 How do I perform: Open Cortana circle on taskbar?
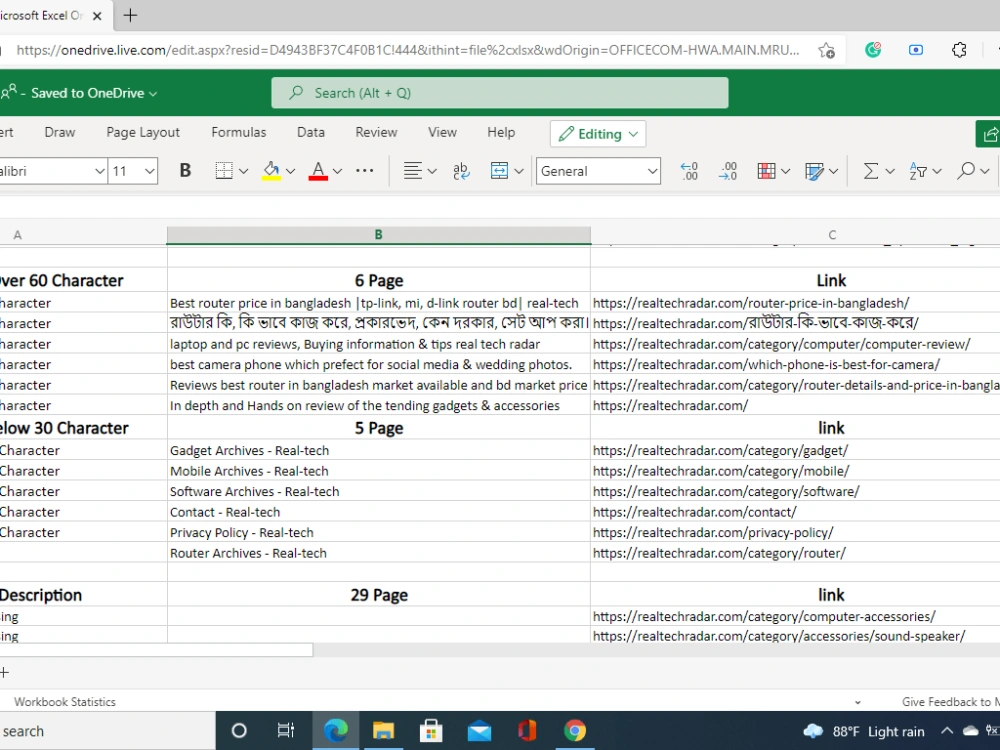(239, 731)
